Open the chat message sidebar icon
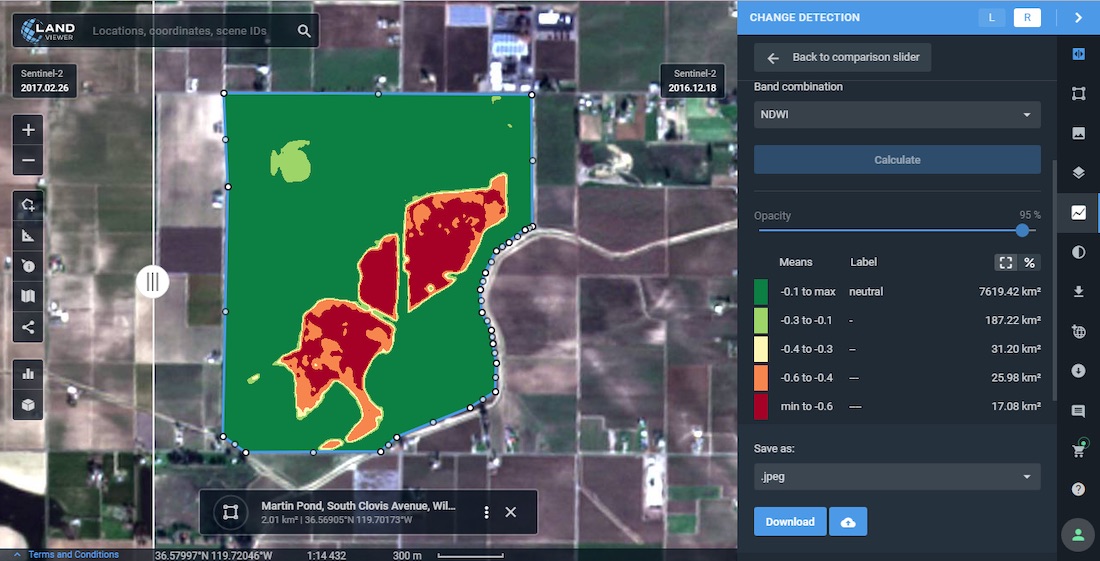 (x=1079, y=411)
